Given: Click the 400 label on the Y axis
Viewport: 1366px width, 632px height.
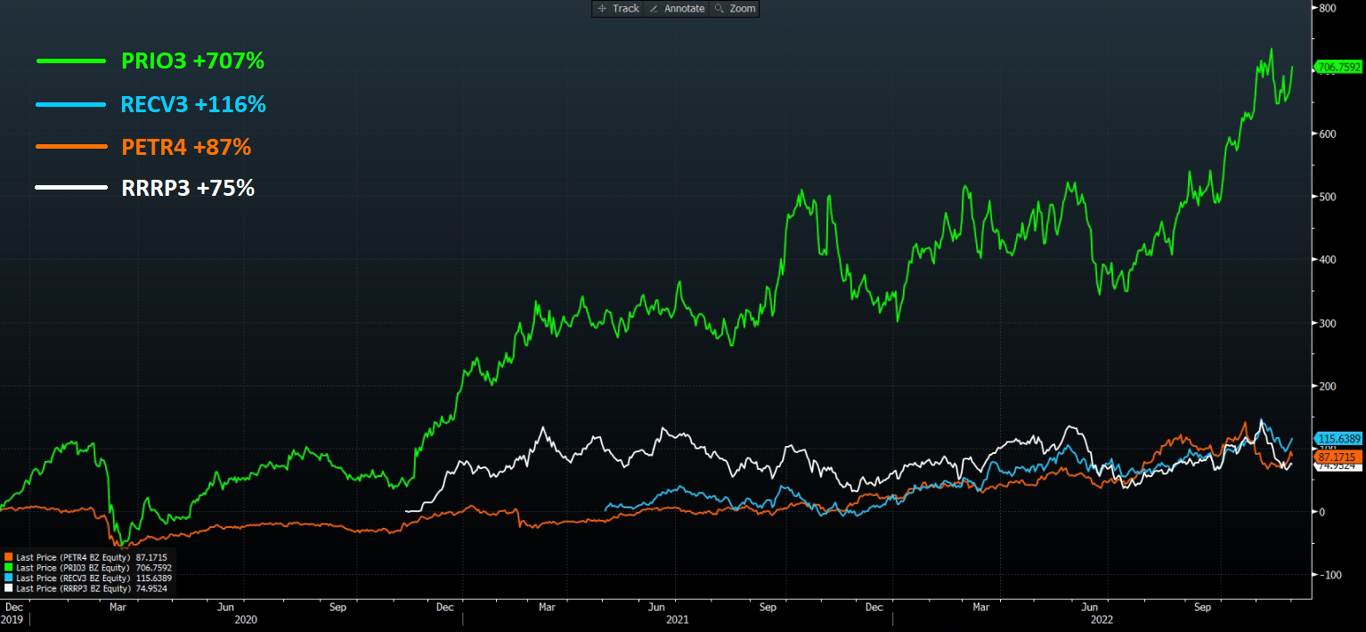Looking at the screenshot, I should point(1327,260).
